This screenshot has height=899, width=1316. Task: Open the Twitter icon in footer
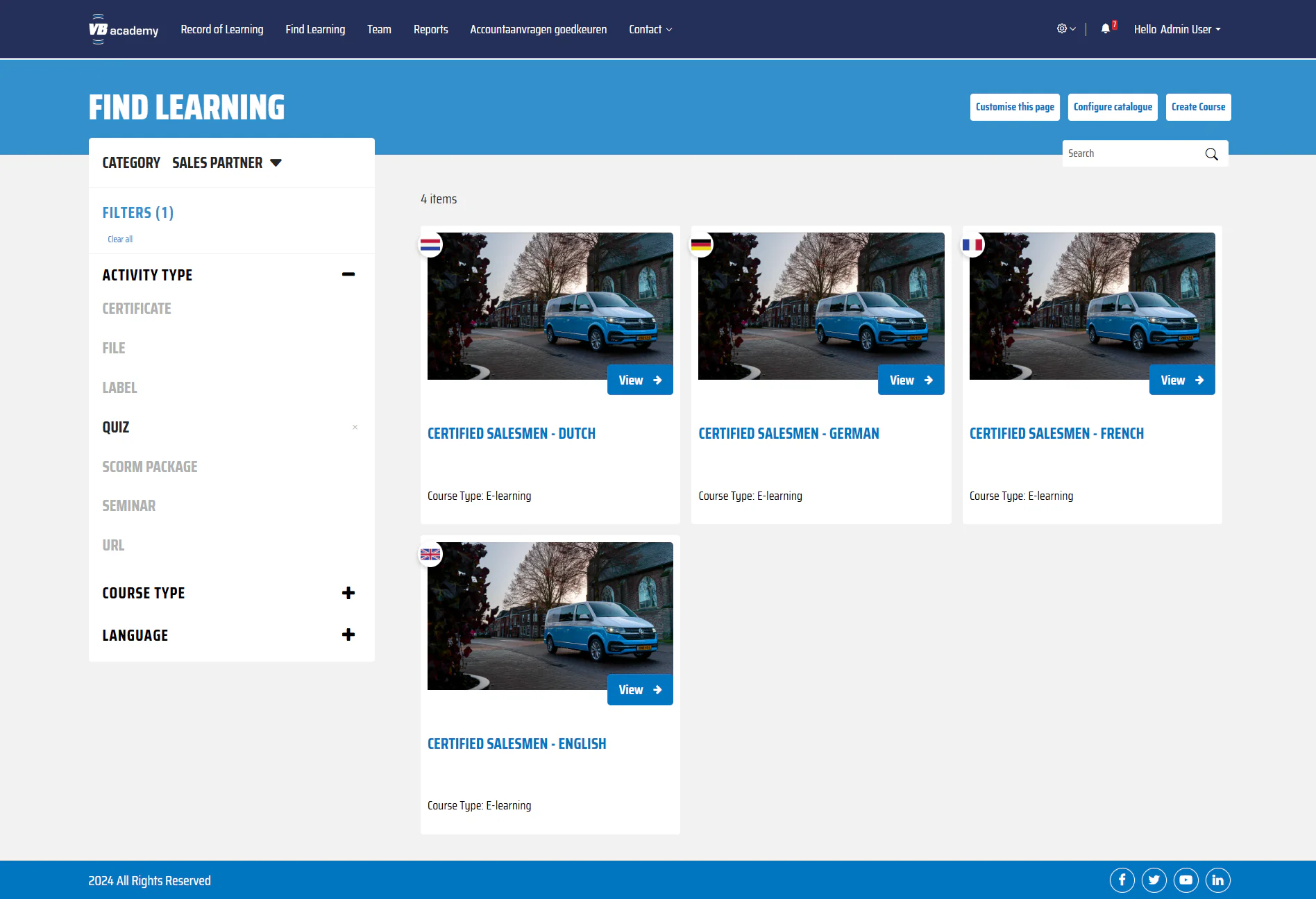1154,880
